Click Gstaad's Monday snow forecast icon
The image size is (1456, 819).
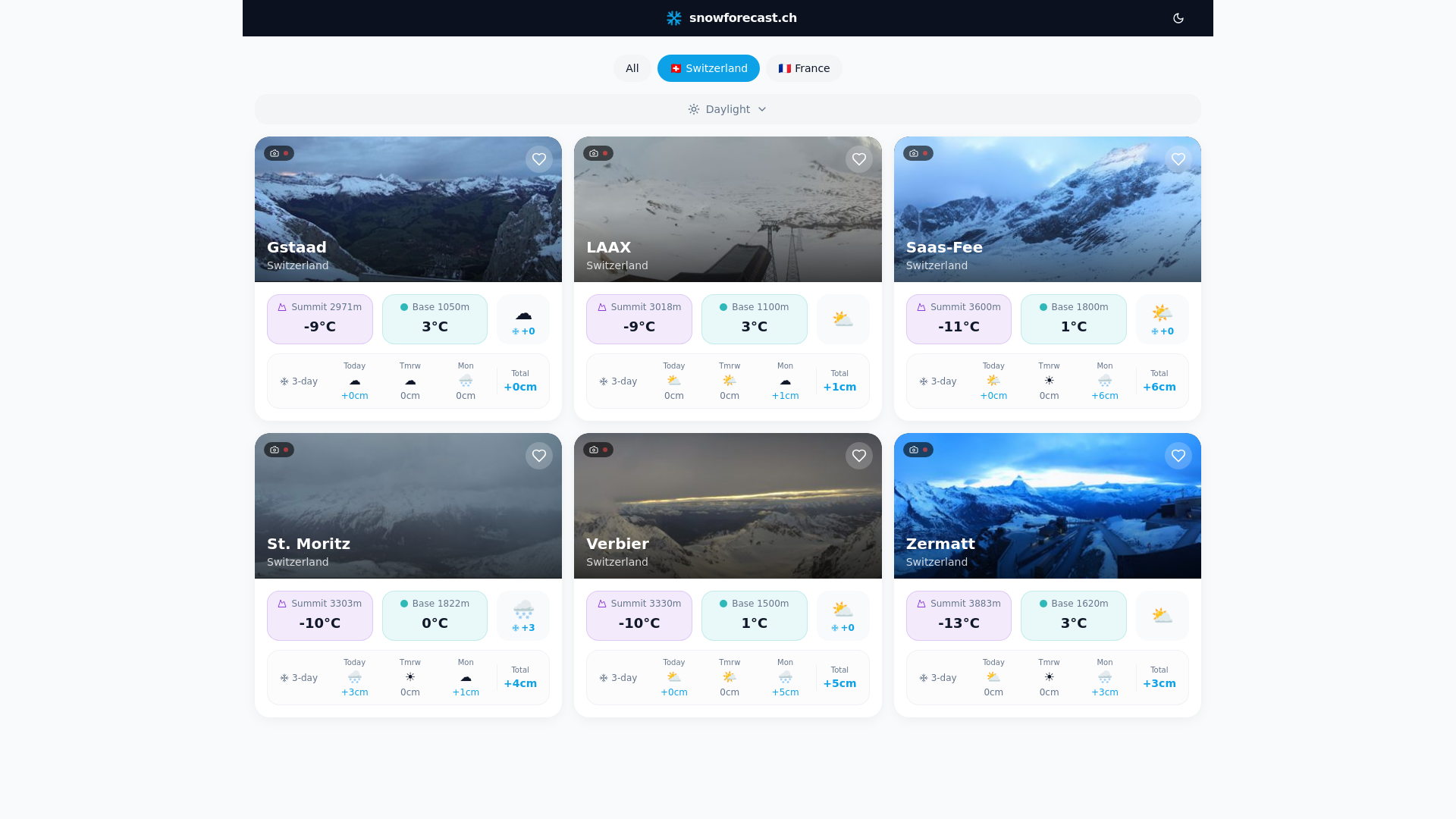(x=466, y=381)
